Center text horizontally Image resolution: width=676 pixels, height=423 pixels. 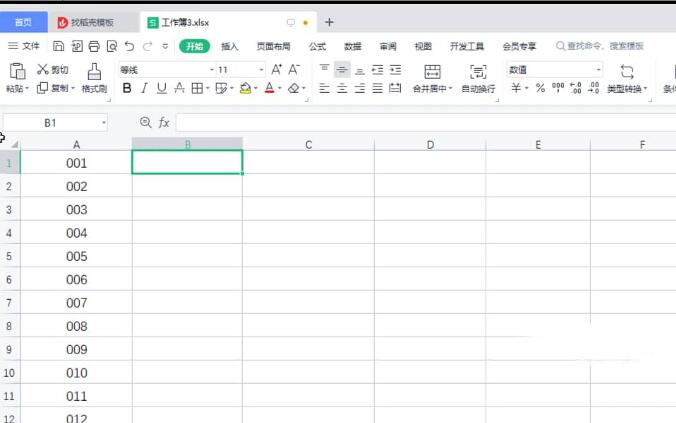click(x=342, y=88)
